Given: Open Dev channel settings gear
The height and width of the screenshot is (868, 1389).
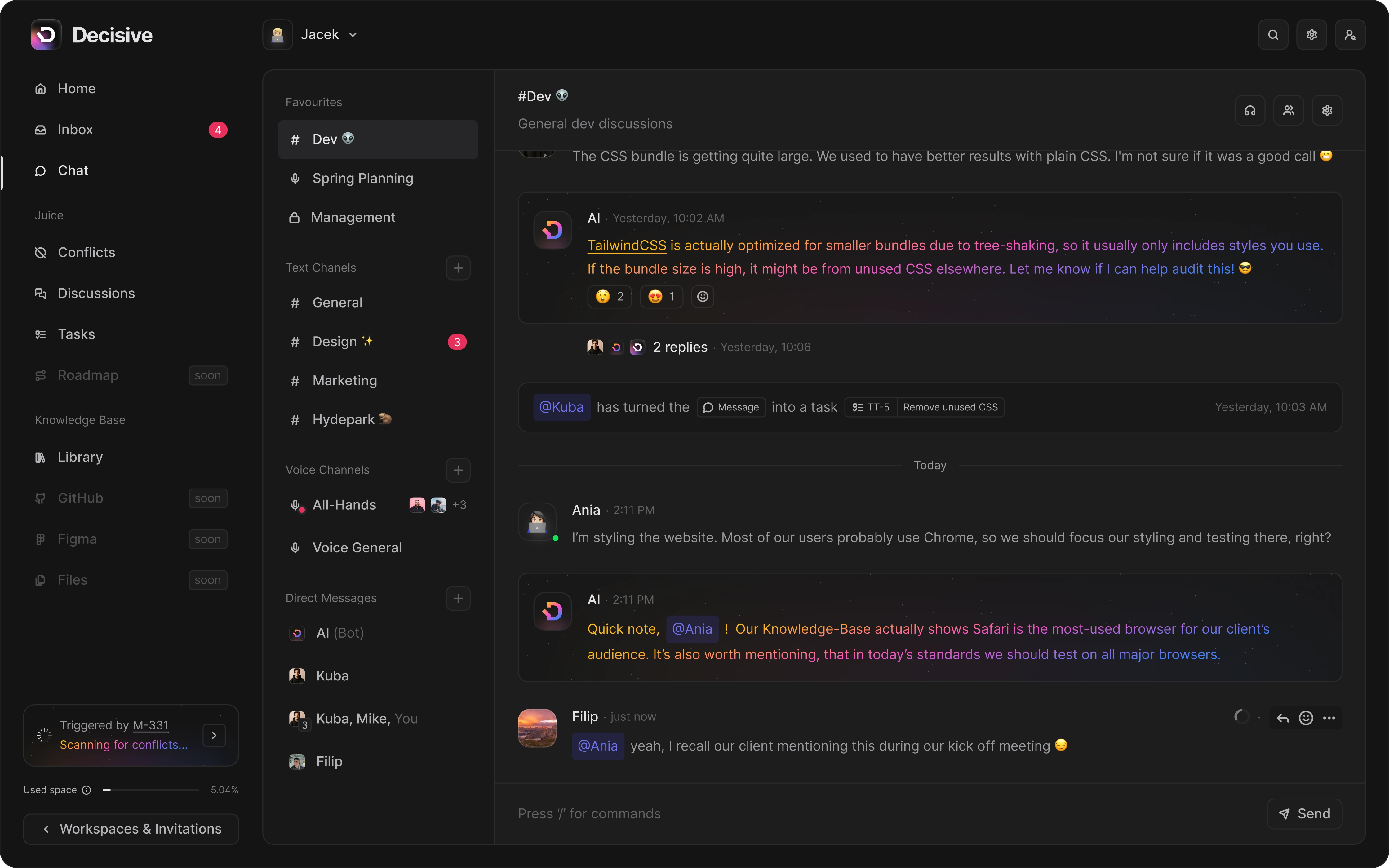Looking at the screenshot, I should 1326,110.
